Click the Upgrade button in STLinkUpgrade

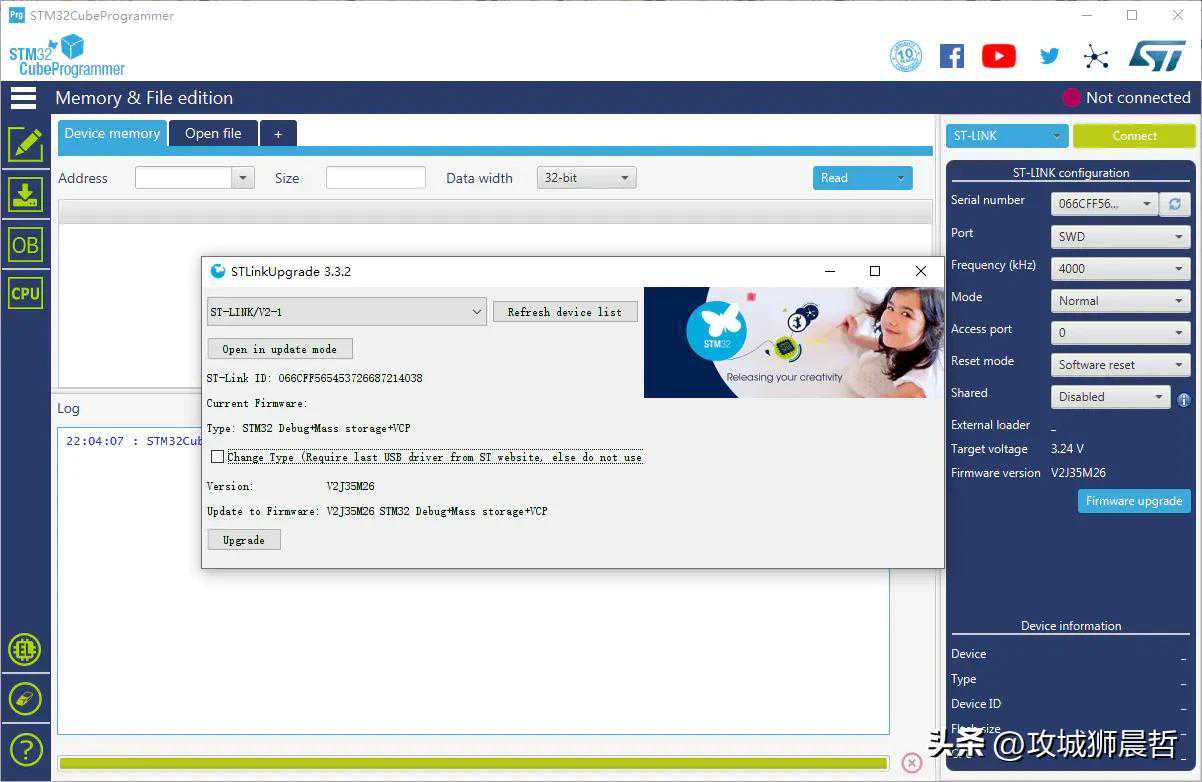(244, 540)
